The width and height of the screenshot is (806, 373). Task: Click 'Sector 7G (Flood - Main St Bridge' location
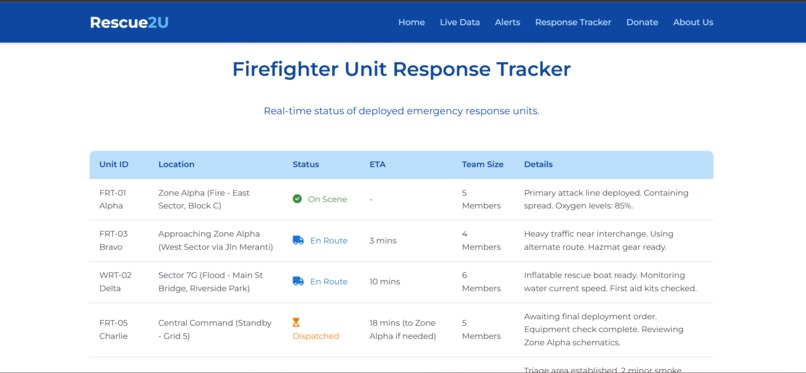(x=211, y=282)
